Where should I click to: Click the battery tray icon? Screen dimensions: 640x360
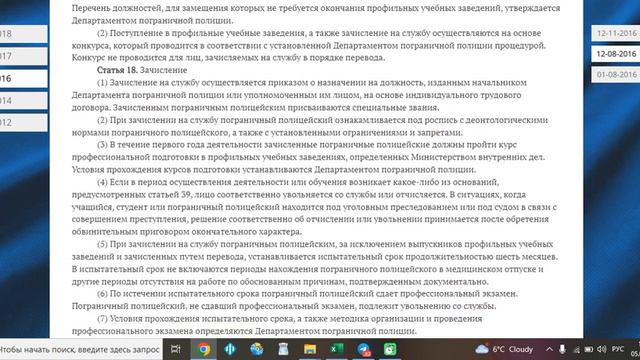click(x=589, y=350)
